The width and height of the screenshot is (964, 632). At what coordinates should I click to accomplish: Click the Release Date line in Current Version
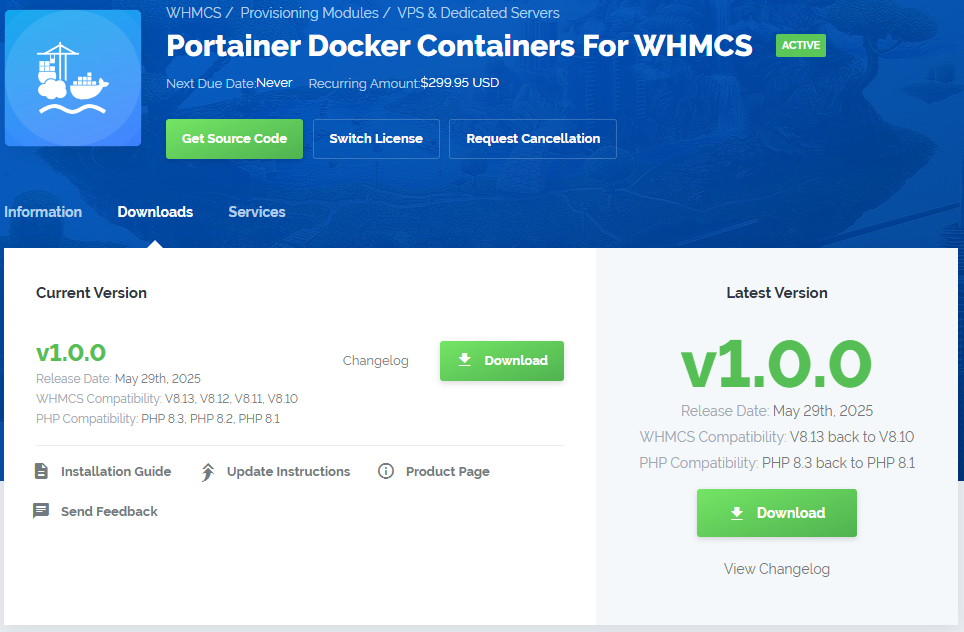tap(118, 379)
